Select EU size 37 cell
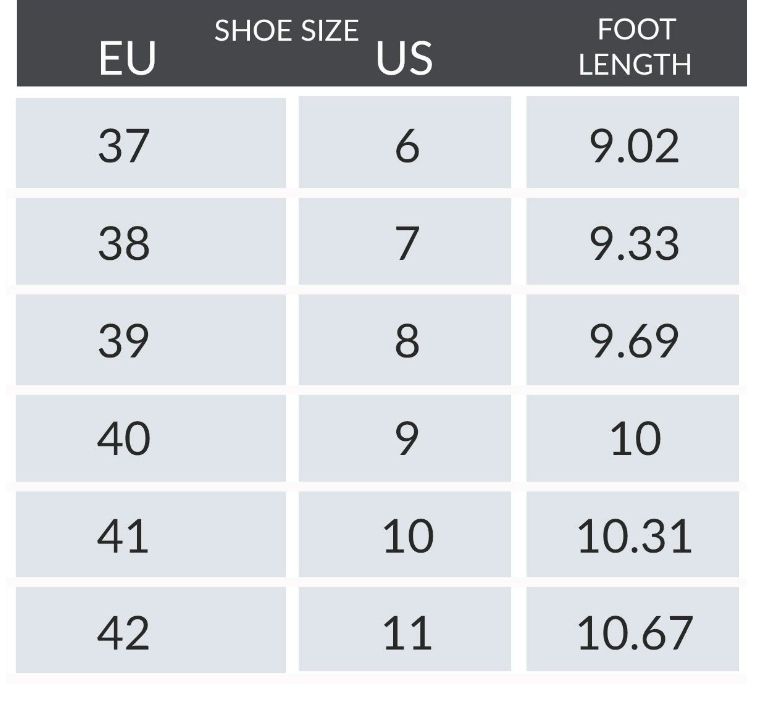Image resolution: width=767 pixels, height=707 pixels. (151, 145)
